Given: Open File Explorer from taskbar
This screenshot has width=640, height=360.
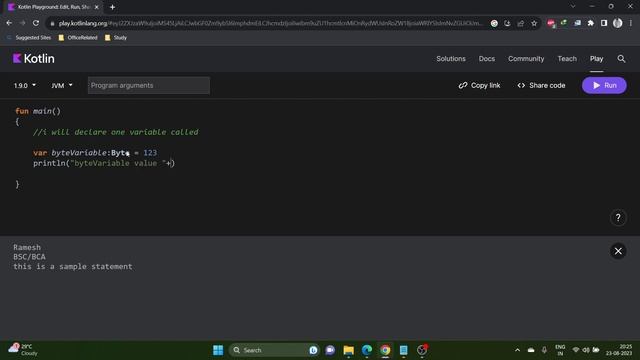Looking at the screenshot, I should click(x=349, y=350).
